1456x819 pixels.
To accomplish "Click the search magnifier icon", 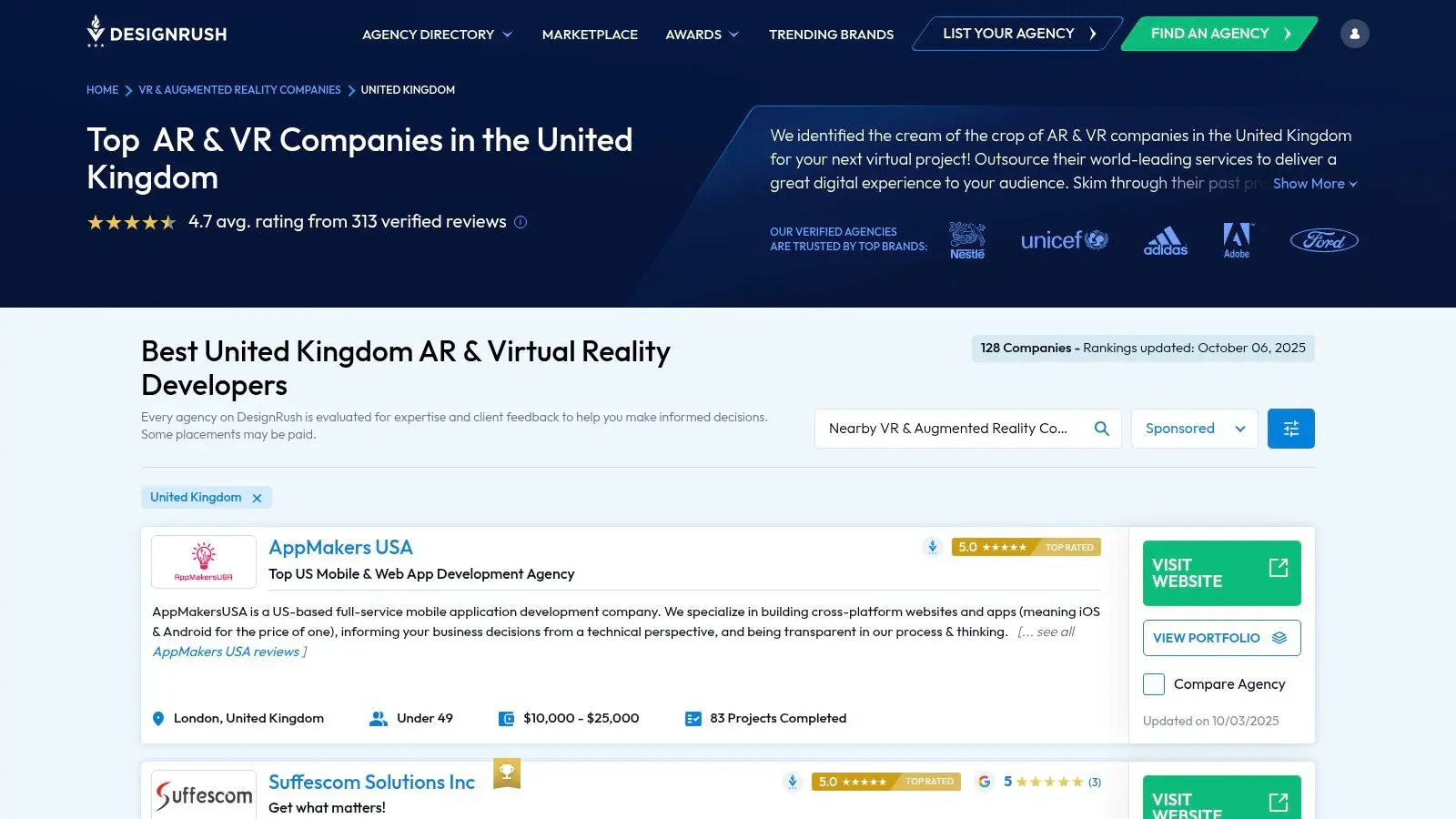I will pos(1101,428).
